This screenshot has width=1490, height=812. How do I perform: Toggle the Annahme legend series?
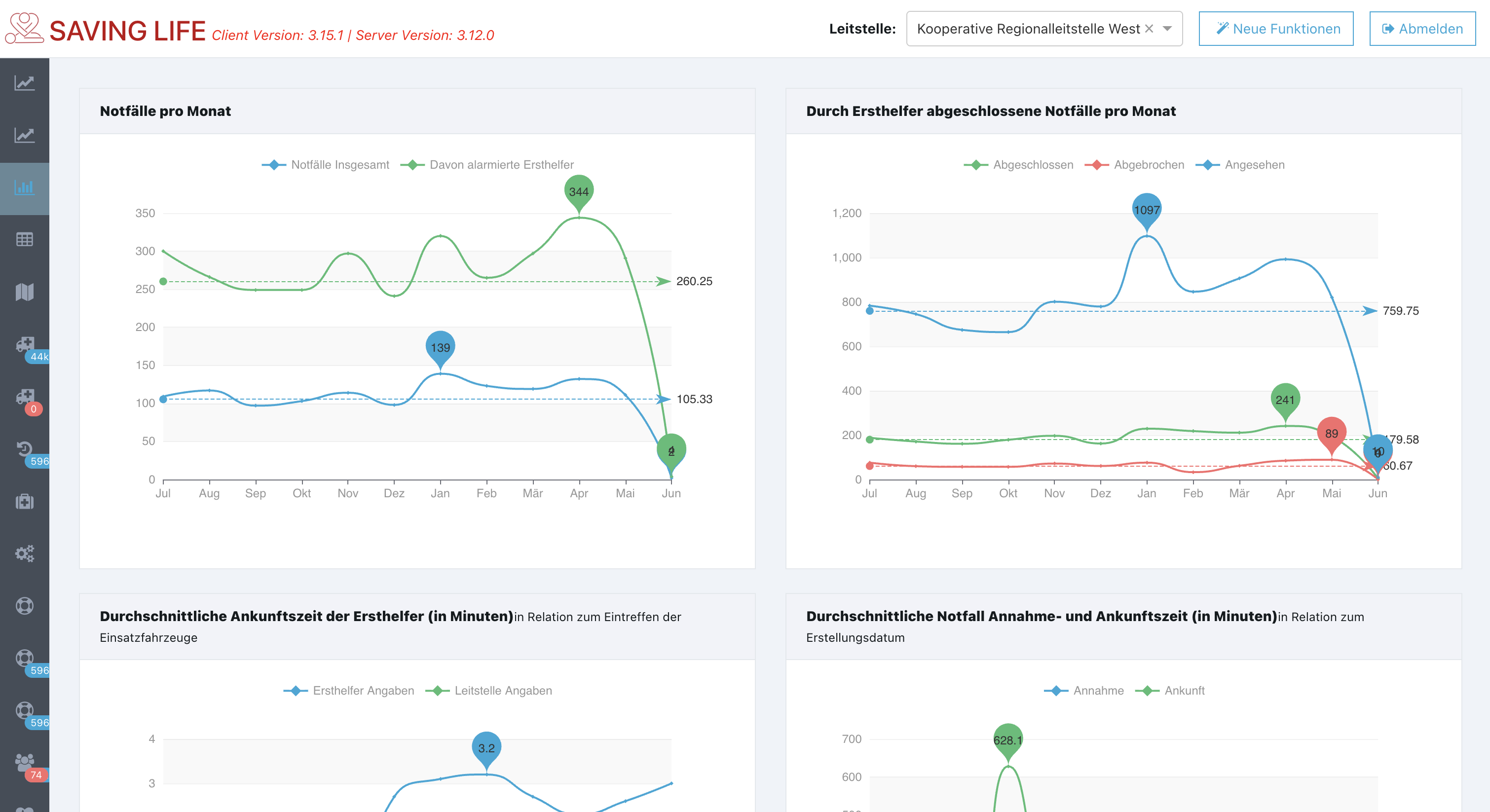point(1084,691)
